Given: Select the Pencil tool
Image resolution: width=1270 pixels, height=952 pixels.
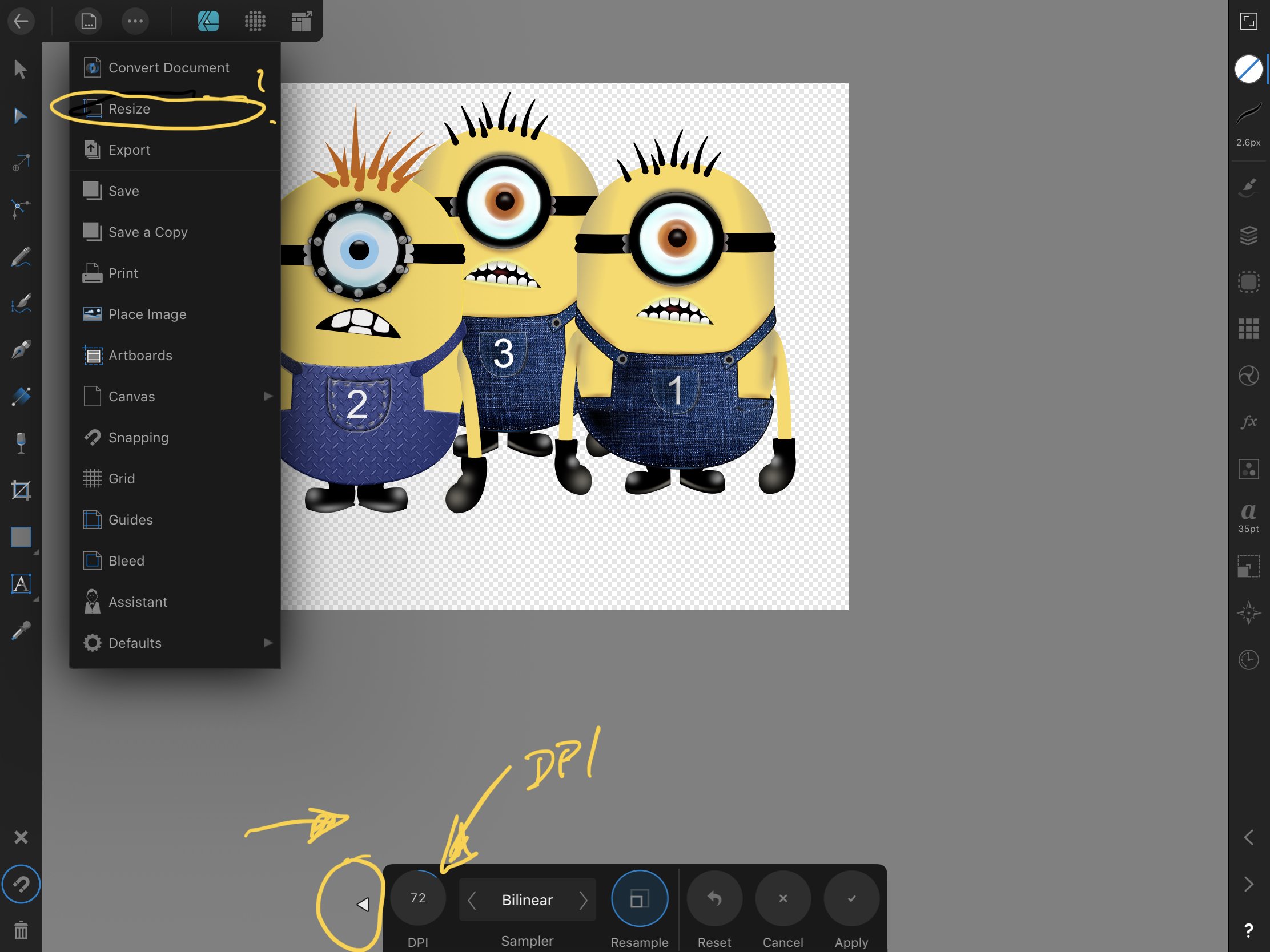Looking at the screenshot, I should pos(21,256).
